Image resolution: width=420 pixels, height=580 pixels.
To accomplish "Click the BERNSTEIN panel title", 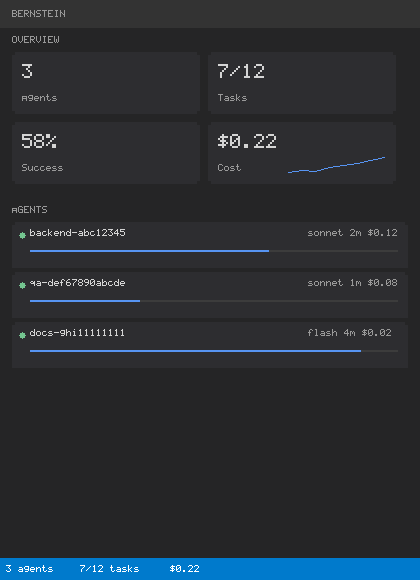I will tap(38, 14).
